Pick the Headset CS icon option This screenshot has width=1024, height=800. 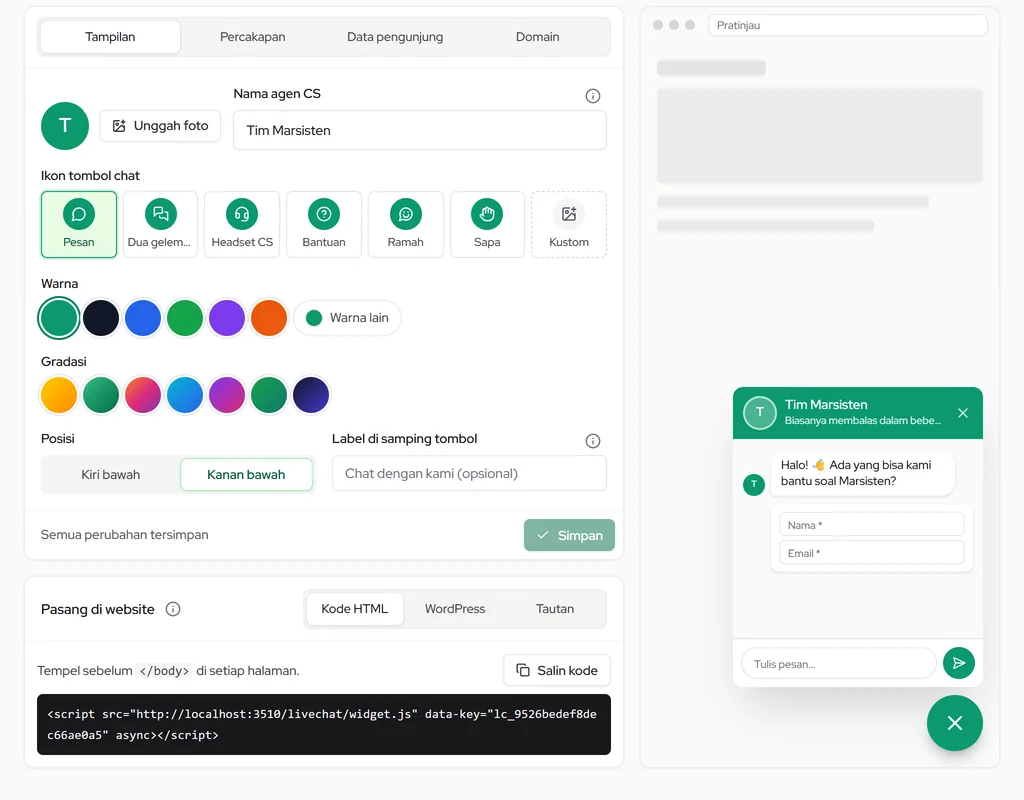(x=242, y=224)
